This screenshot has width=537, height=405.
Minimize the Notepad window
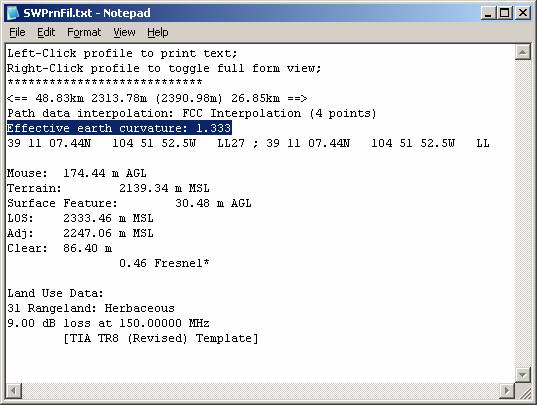click(488, 13)
